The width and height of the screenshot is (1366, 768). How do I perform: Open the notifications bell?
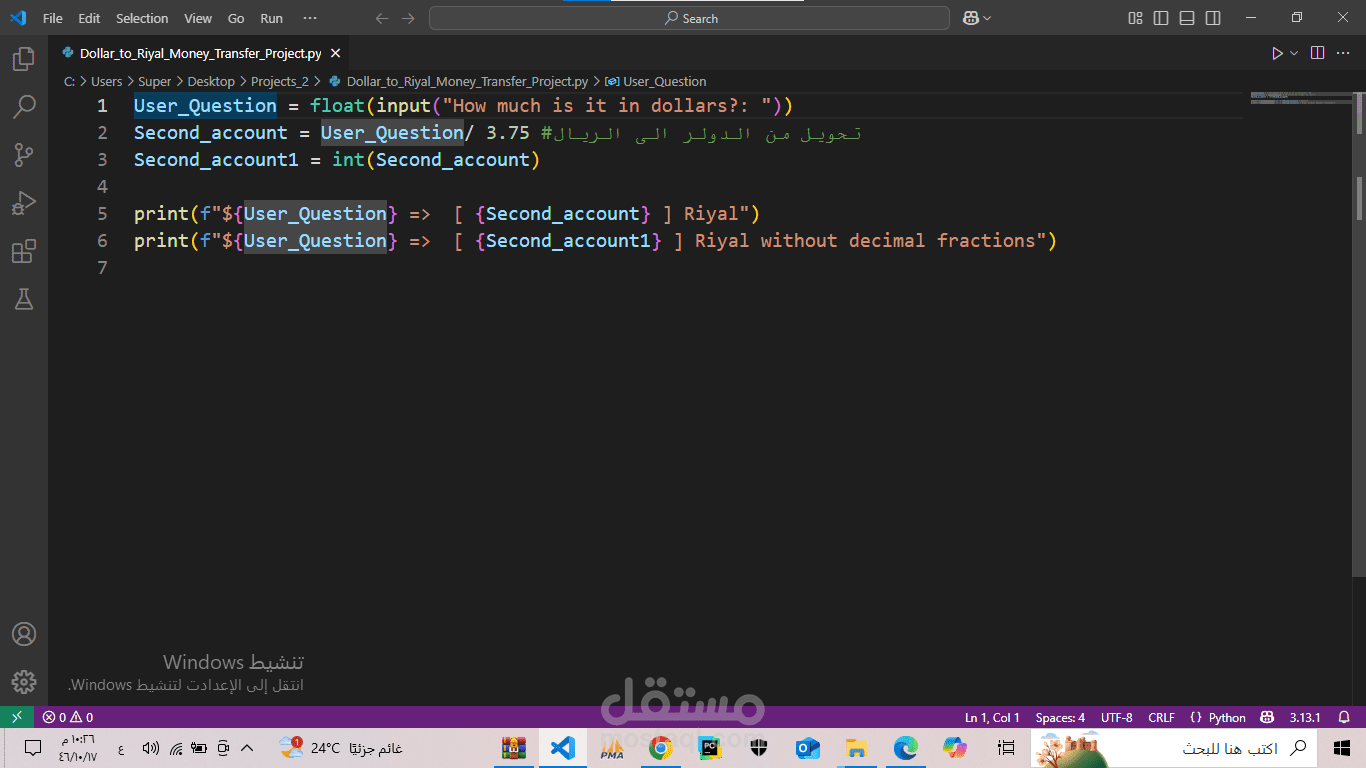[x=1346, y=717]
